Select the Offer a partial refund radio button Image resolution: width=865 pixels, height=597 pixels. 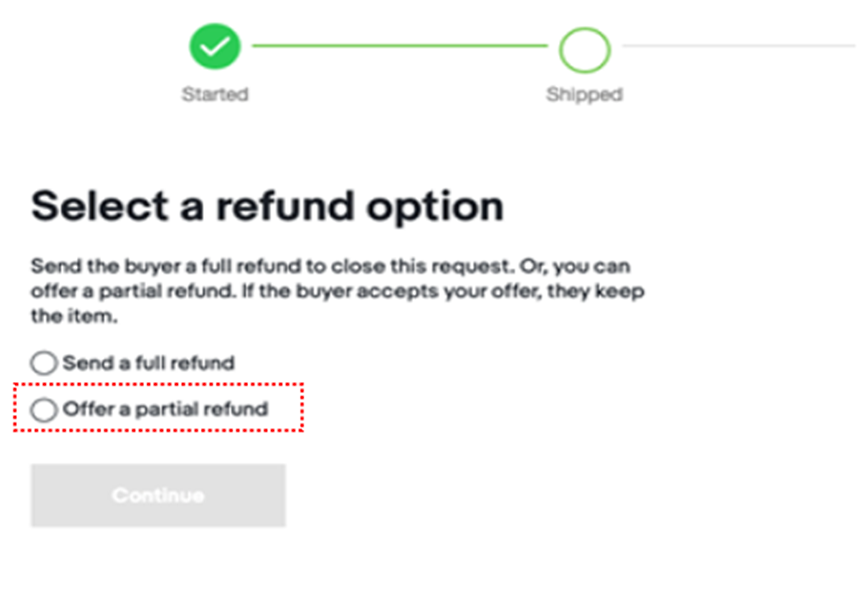(x=44, y=409)
